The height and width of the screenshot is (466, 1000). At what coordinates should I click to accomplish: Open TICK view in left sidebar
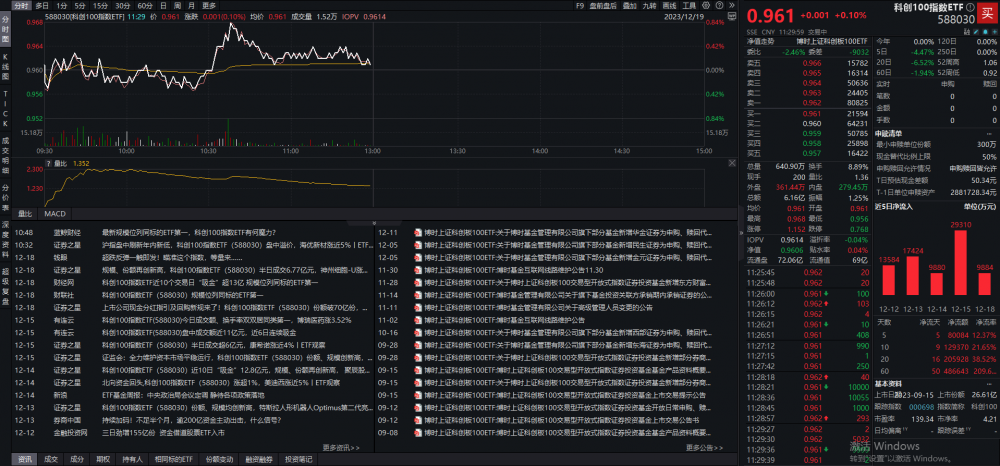click(5, 108)
